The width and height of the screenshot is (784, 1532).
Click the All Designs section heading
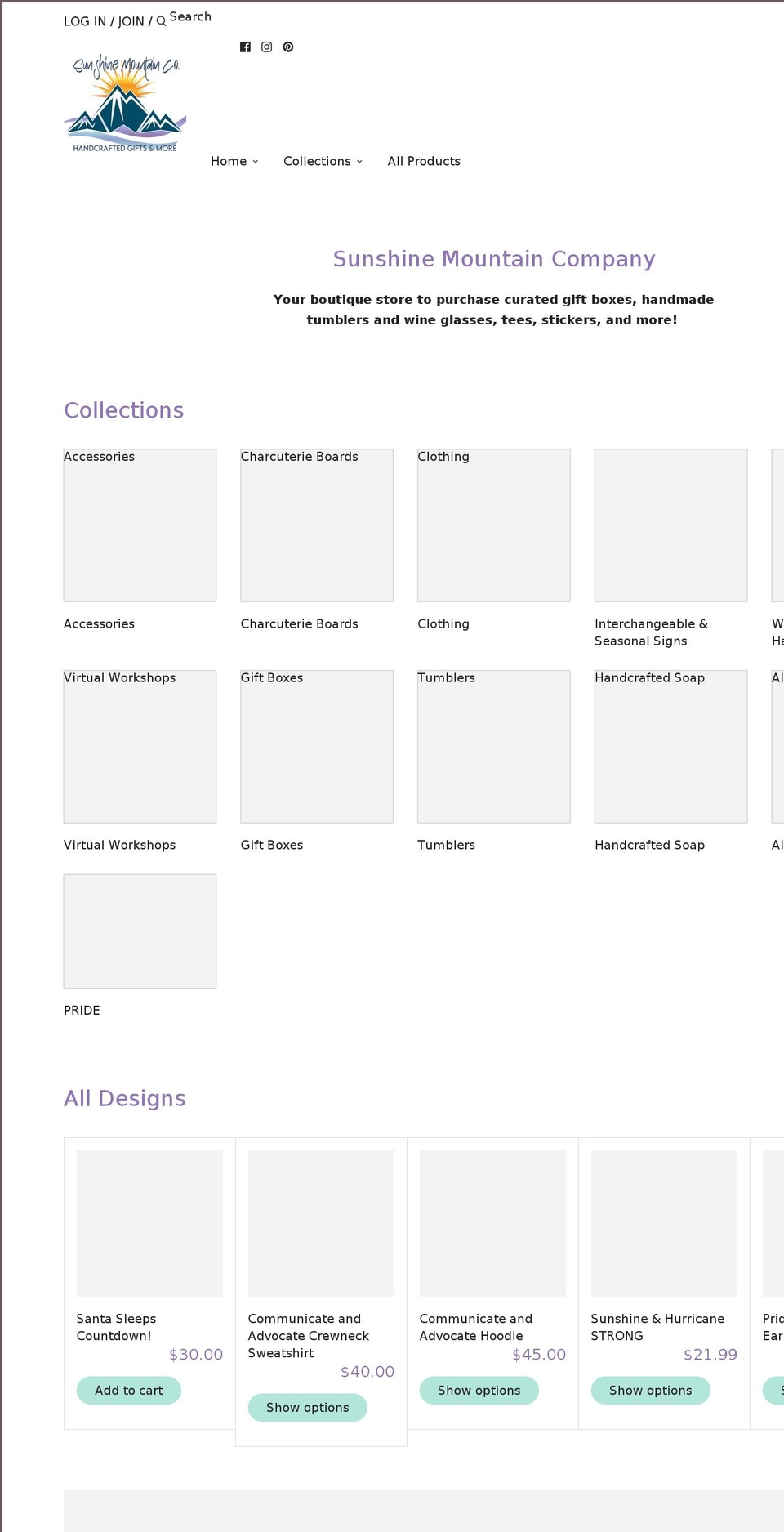point(125,1098)
